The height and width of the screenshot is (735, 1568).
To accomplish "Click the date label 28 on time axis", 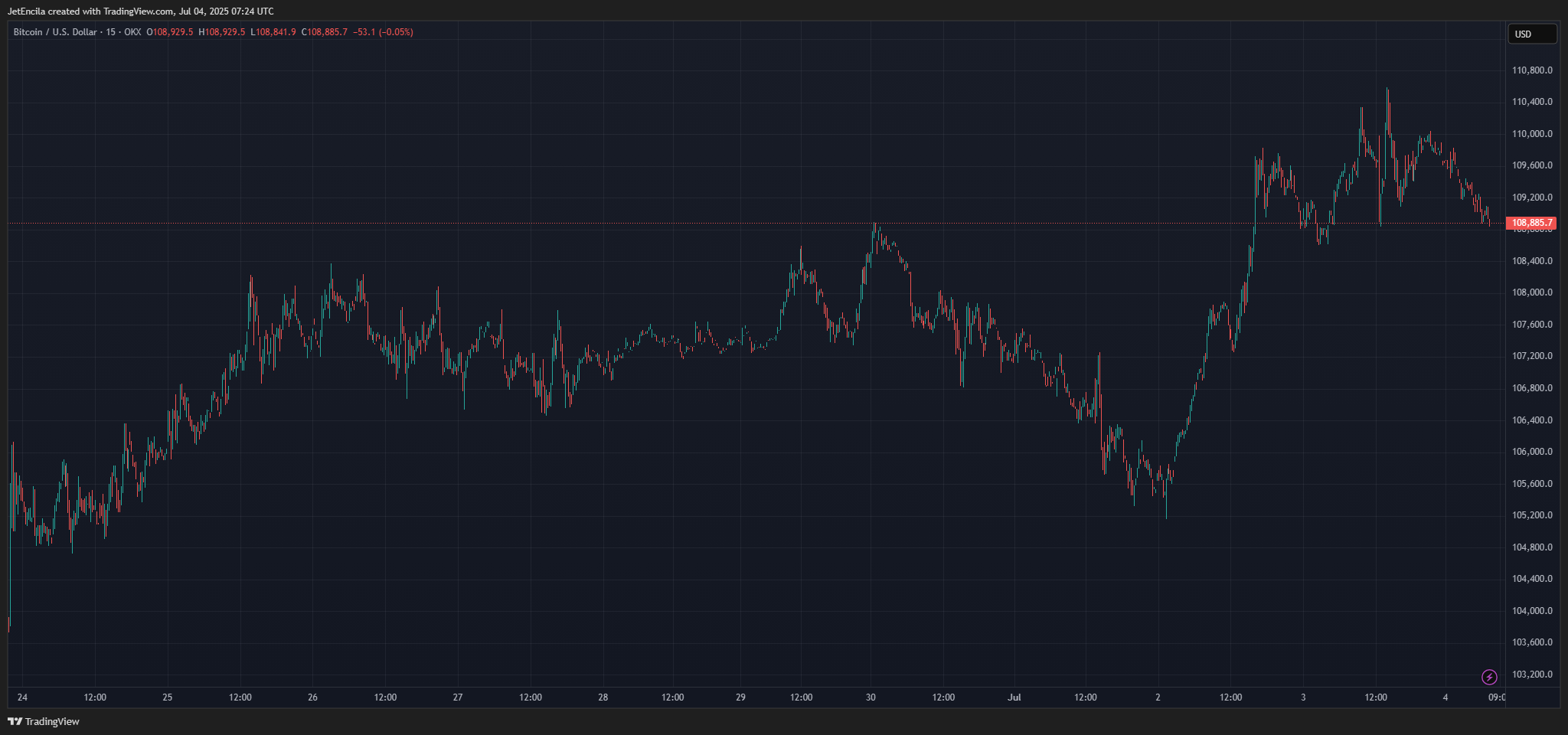I will (603, 697).
